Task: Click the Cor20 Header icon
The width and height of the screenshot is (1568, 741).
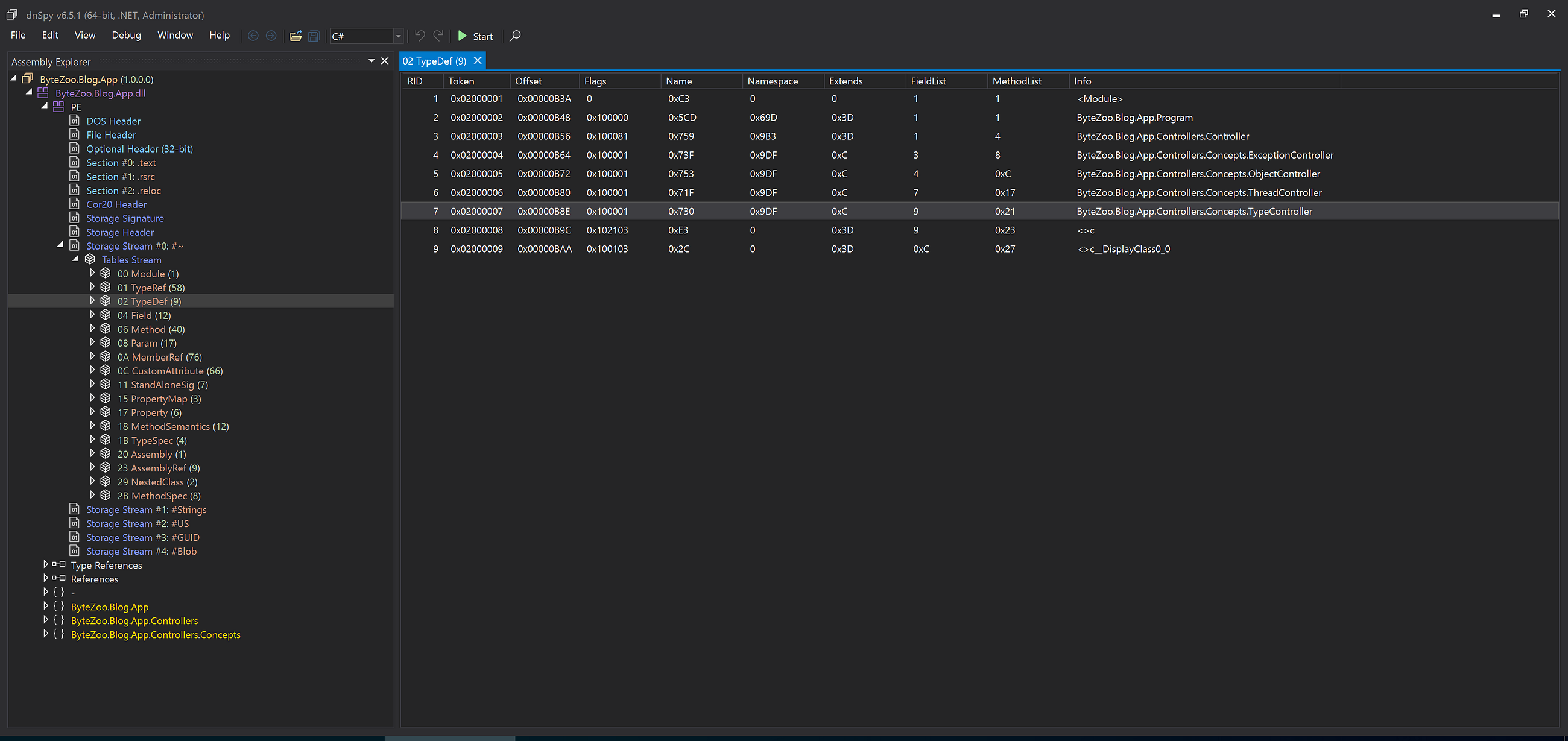Action: click(74, 204)
